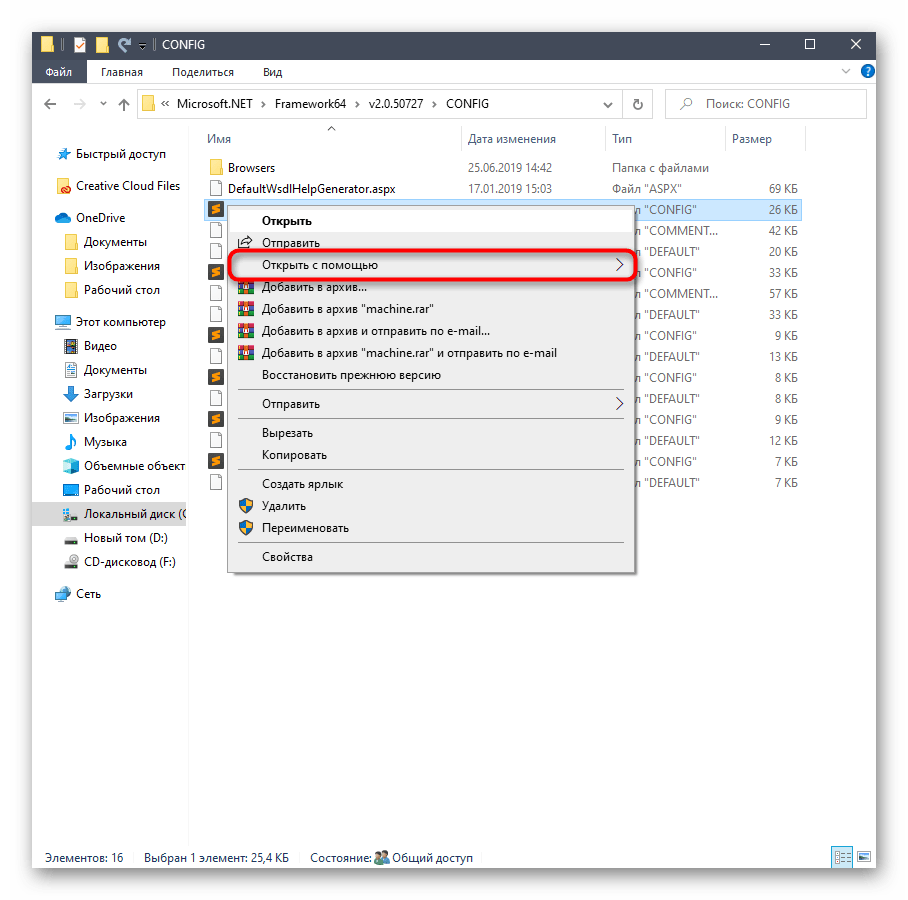Click the Browsers folder icon
The width and height of the screenshot is (908, 900).
point(215,168)
